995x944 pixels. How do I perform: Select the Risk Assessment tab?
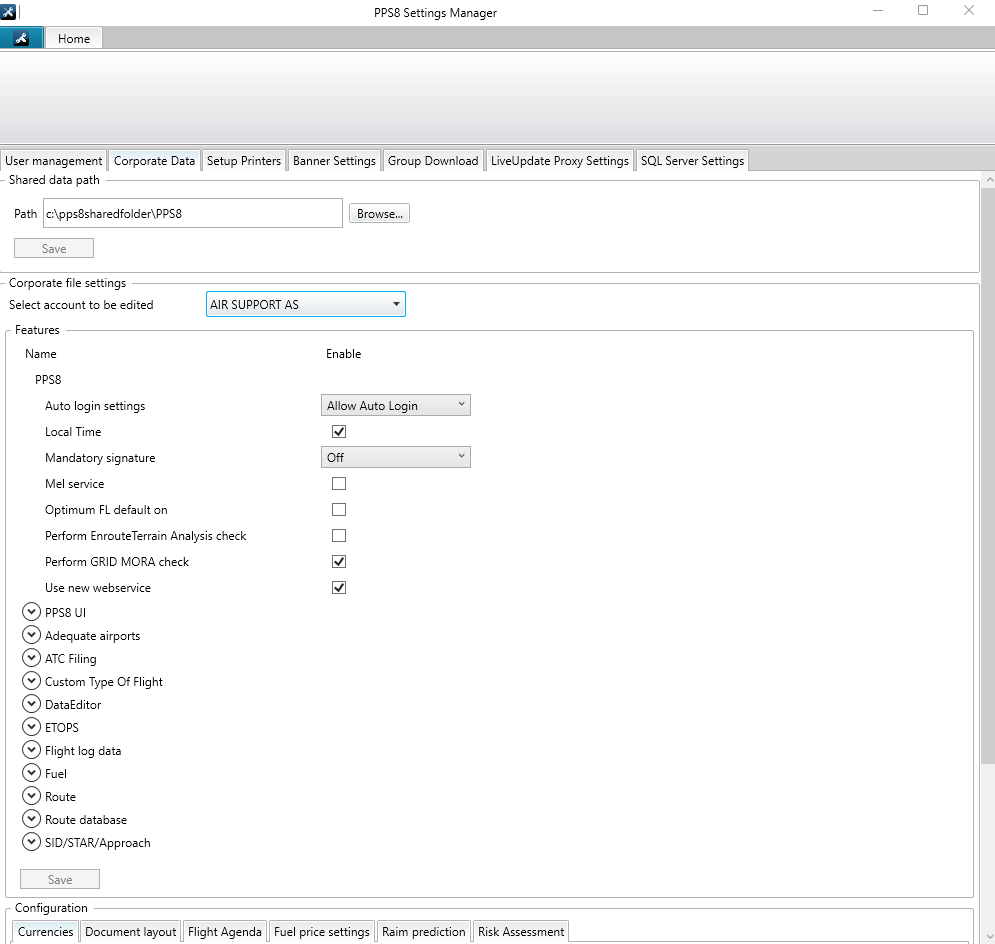(521, 931)
